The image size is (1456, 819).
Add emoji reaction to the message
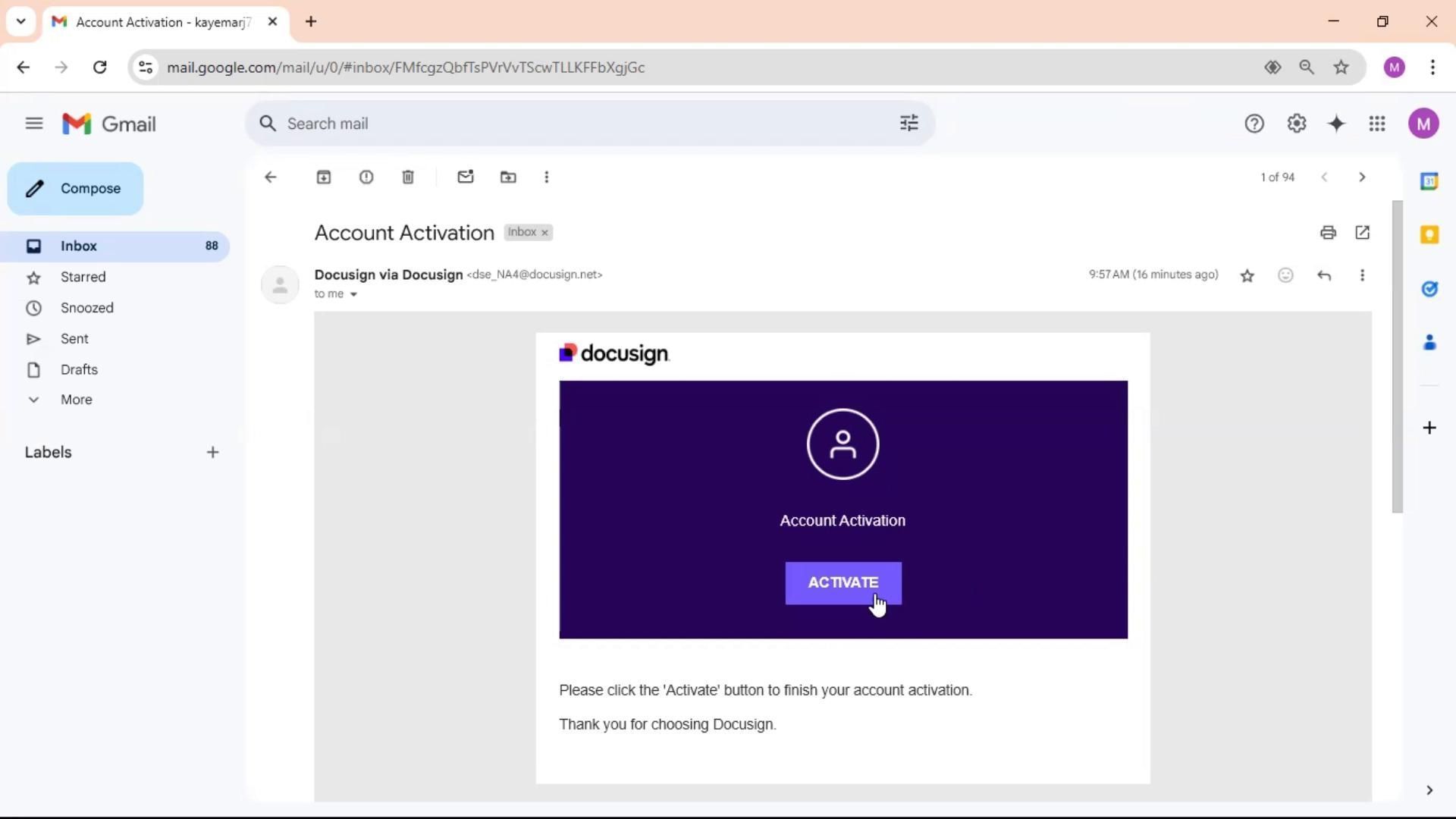tap(1285, 275)
